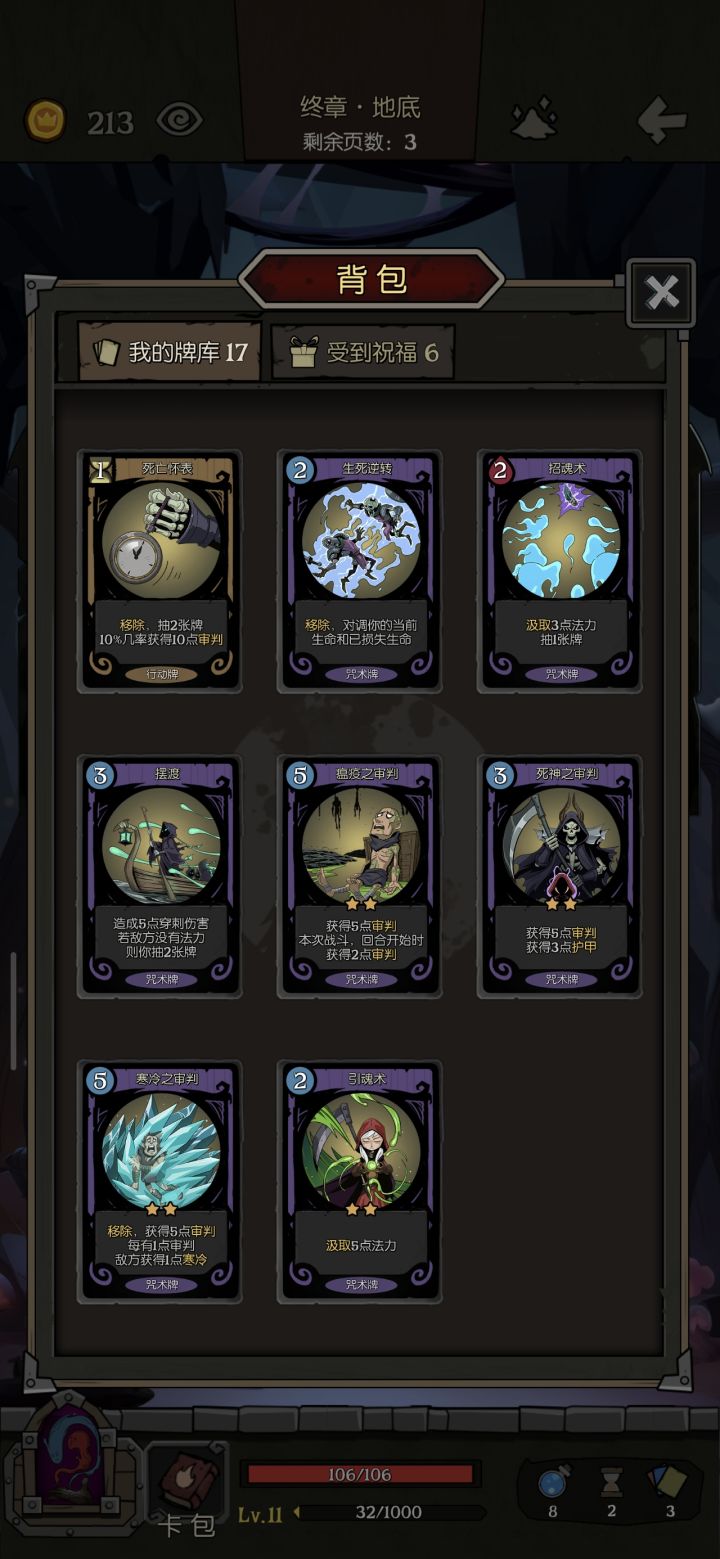Viewport: 720px width, 1559px height.
Task: Switch to 我的牌库 17 tab
Action: pyautogui.click(x=170, y=352)
